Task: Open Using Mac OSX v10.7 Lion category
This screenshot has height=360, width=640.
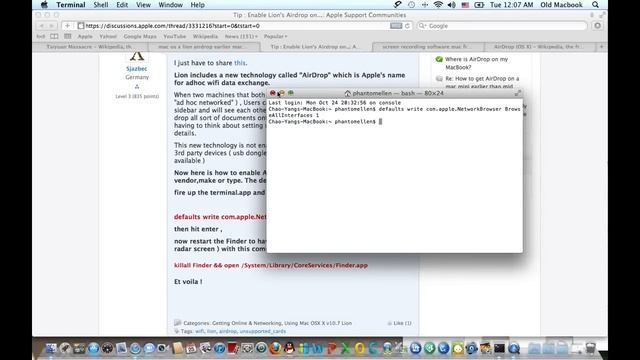Action: coord(318,323)
